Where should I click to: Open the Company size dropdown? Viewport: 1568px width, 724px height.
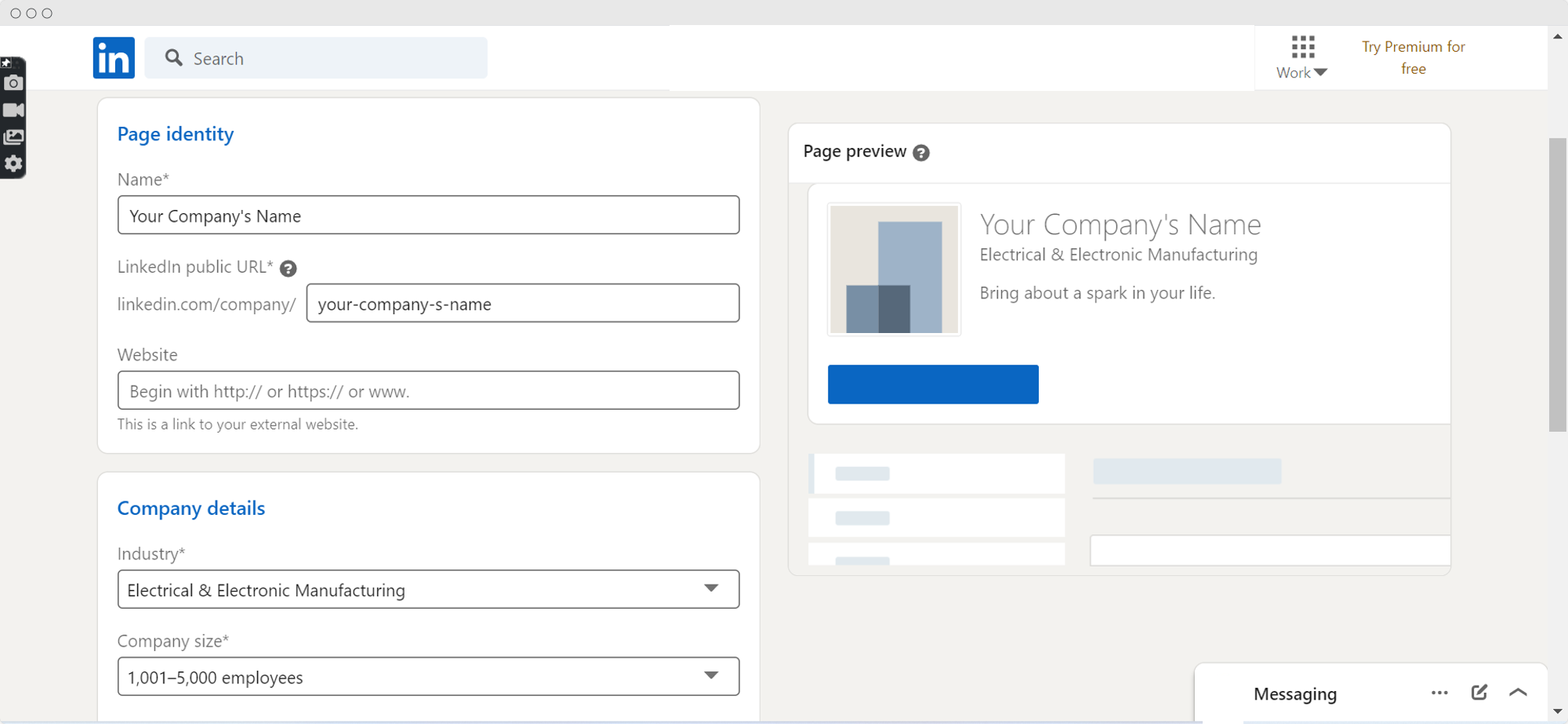click(428, 676)
